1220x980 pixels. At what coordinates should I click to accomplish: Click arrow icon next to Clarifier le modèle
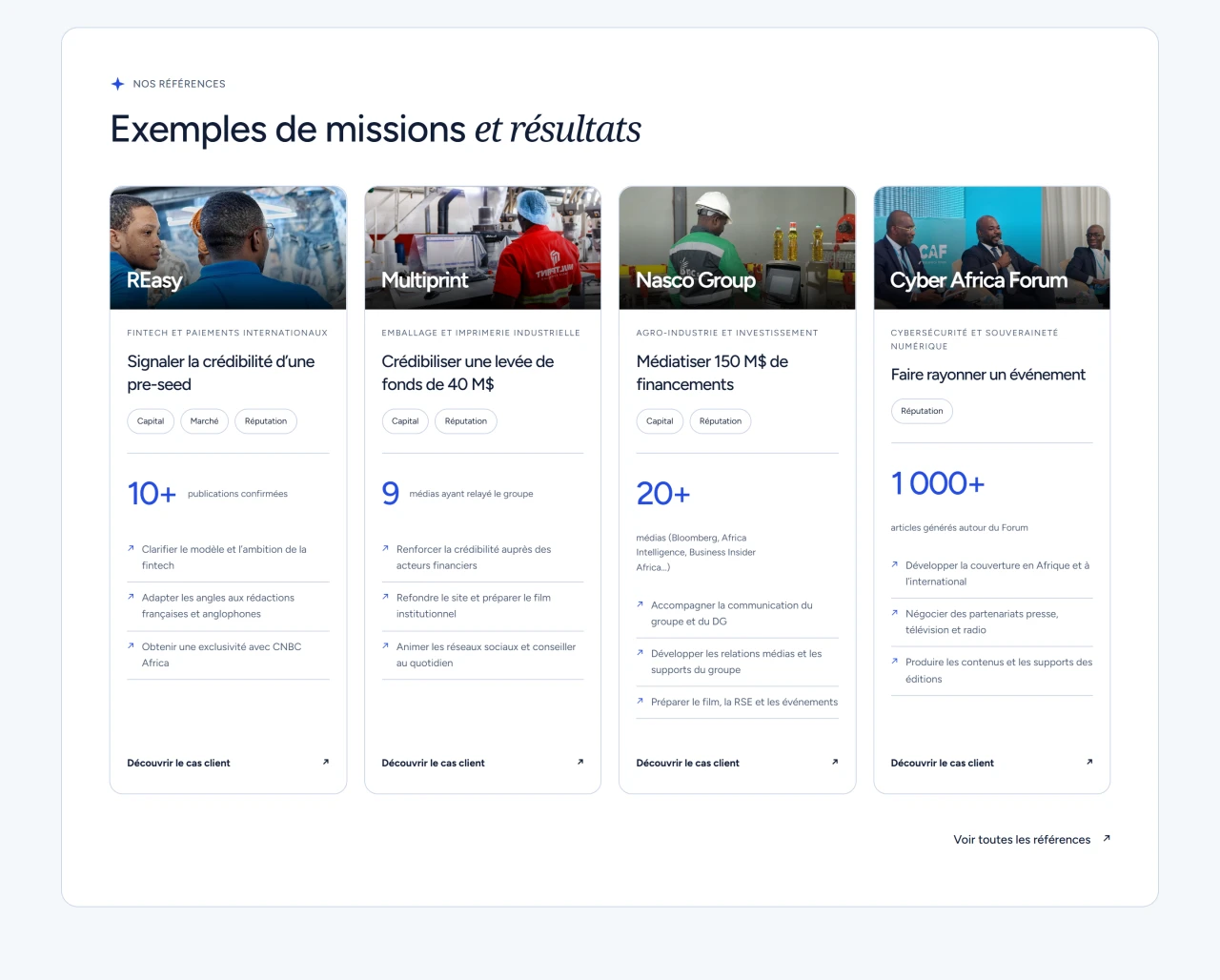132,548
